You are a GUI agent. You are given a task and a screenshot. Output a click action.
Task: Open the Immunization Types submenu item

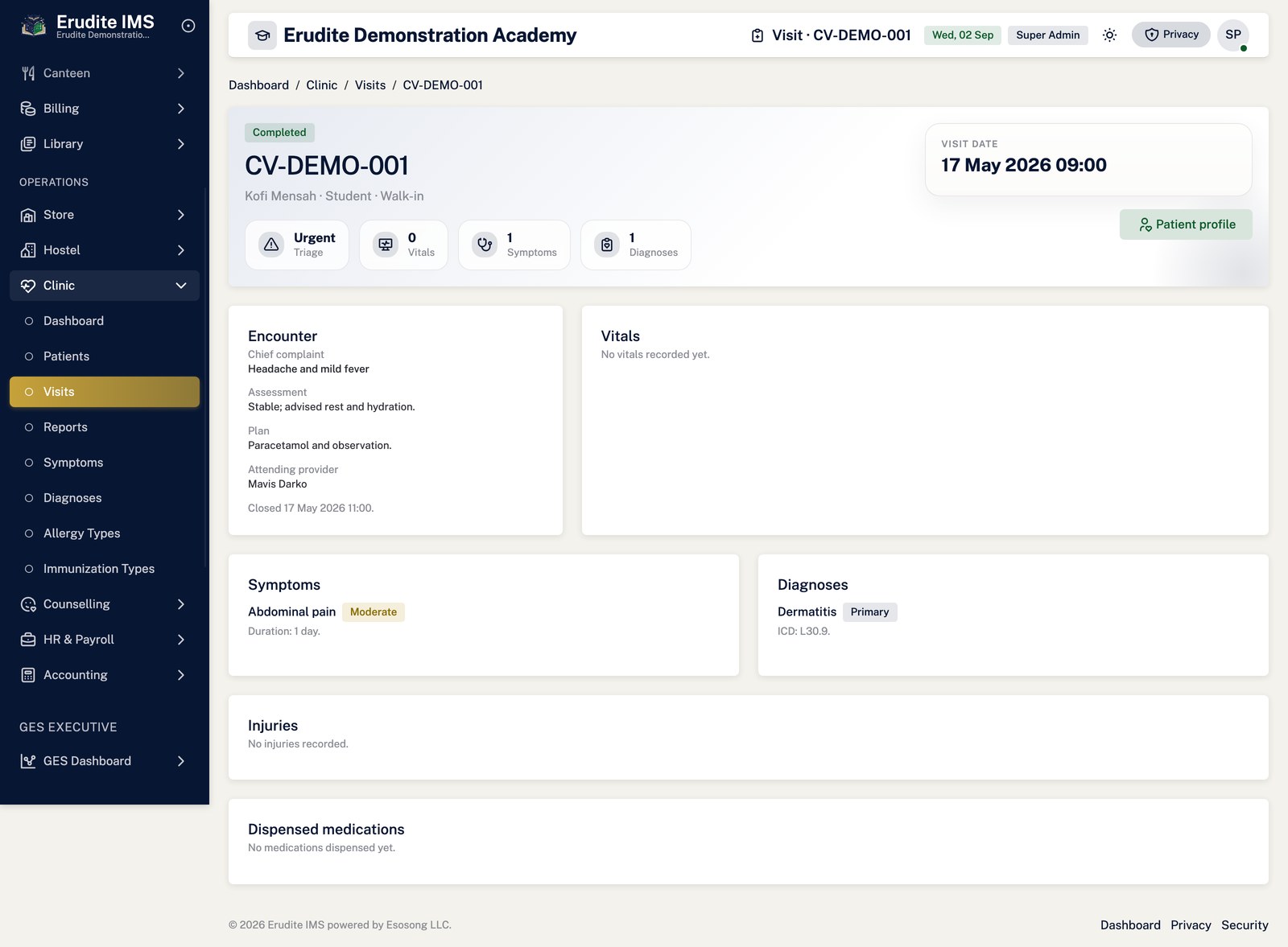tap(105, 569)
